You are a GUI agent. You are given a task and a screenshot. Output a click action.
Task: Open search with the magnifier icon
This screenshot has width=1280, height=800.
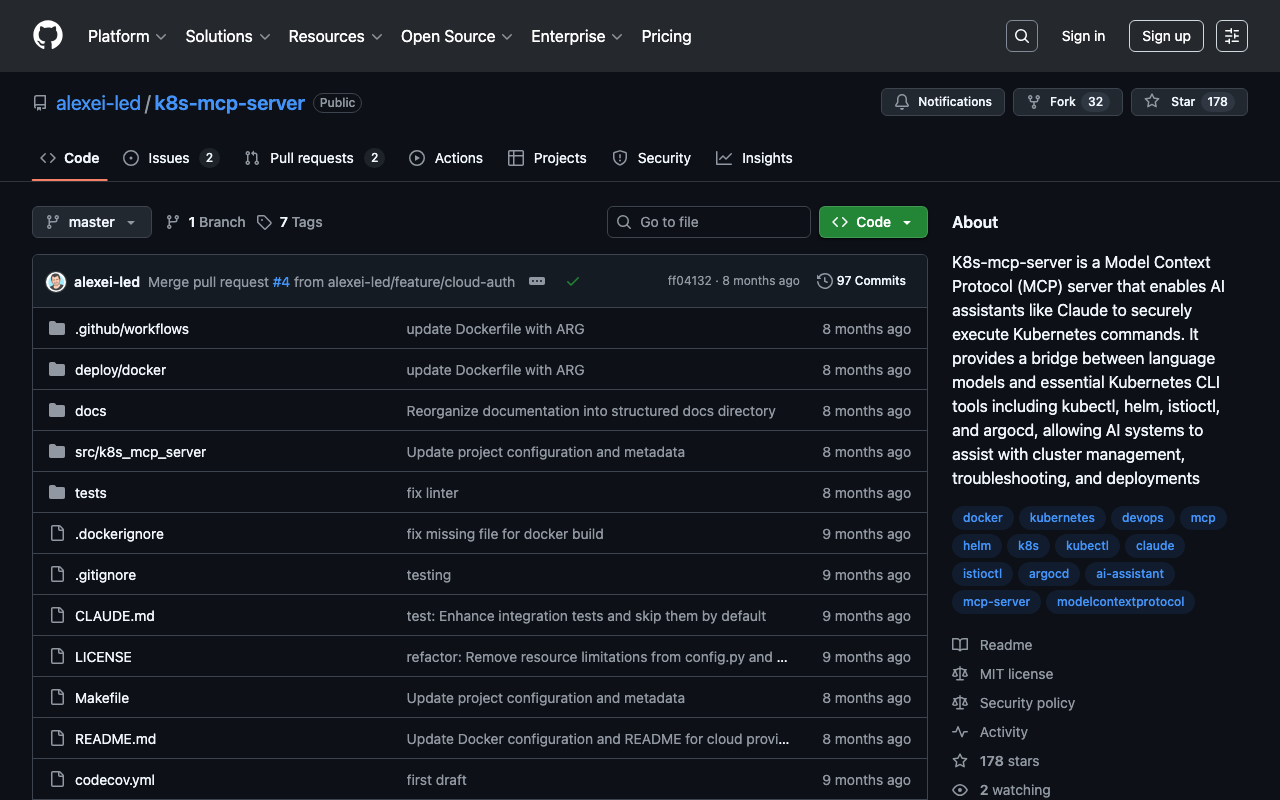coord(1022,36)
